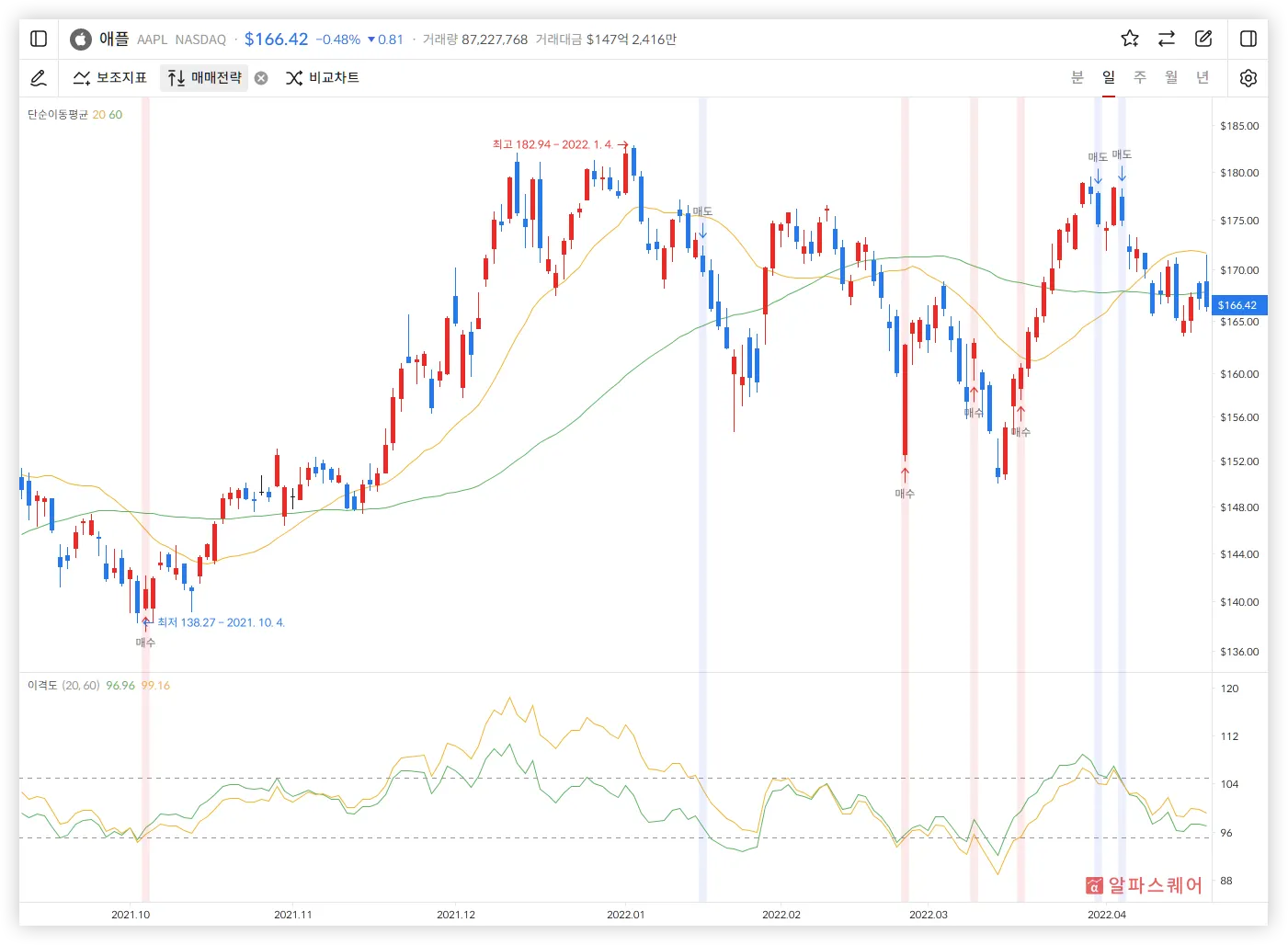
Task: Add 애플 to favorites with the star
Action: click(x=1130, y=39)
